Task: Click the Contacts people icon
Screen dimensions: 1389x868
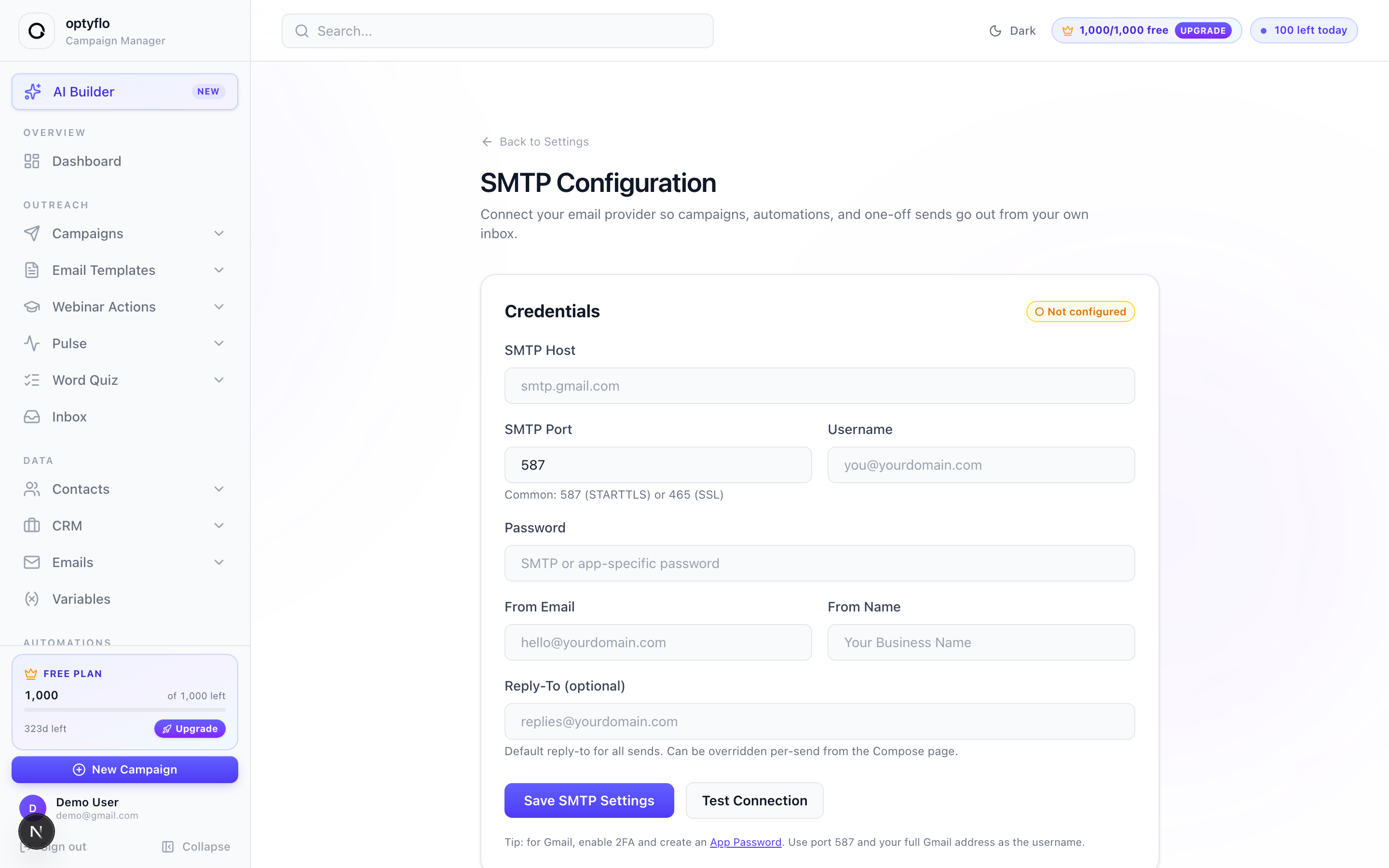Action: click(31, 489)
